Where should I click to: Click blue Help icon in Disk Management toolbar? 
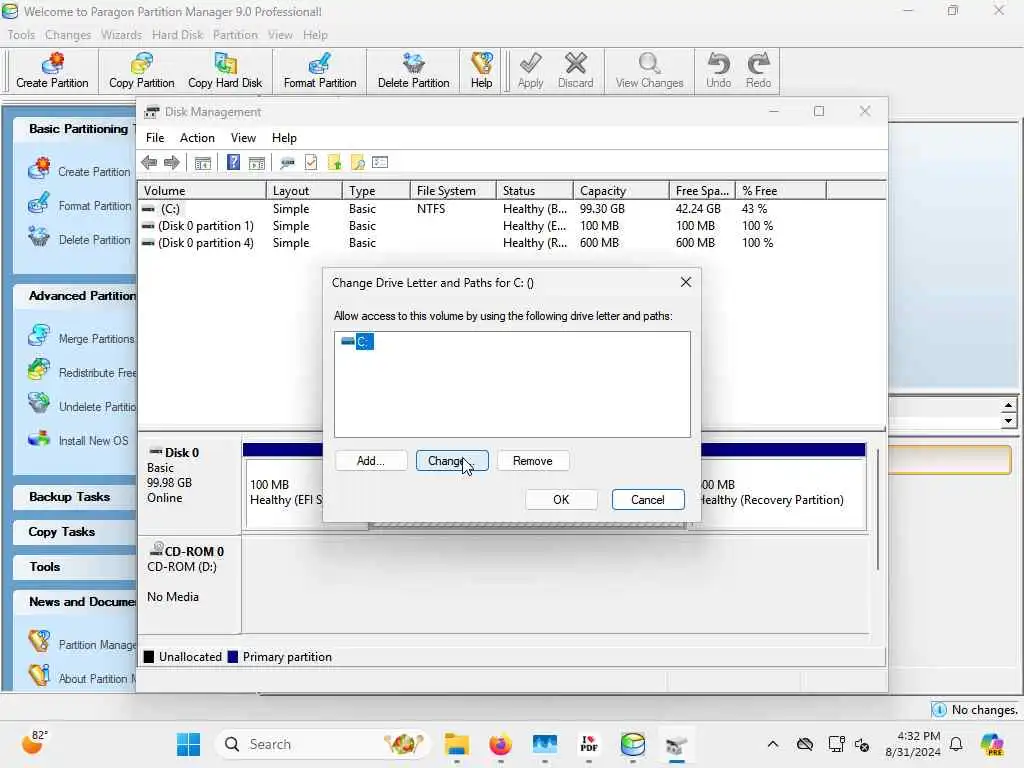coord(233,163)
